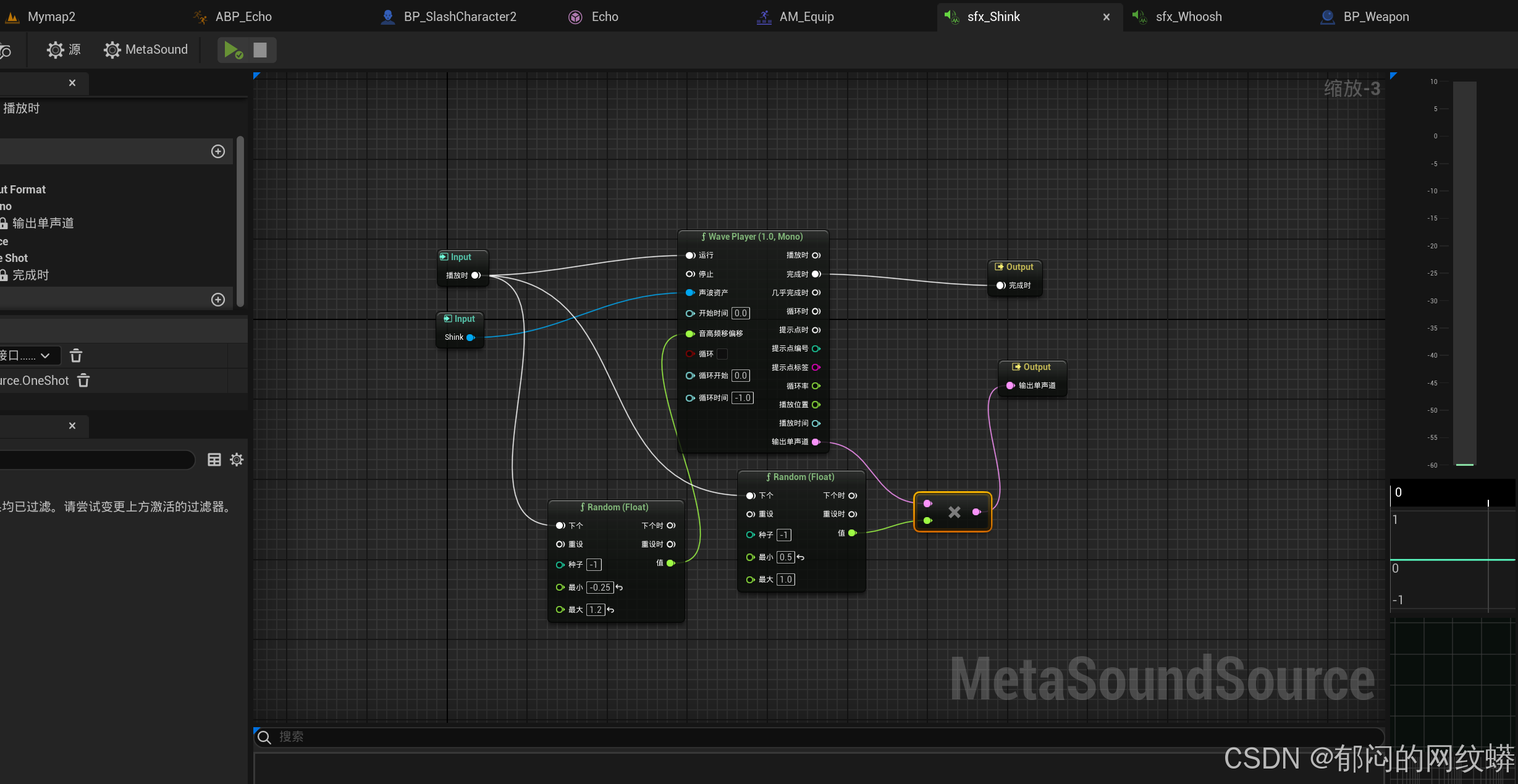Screen dimensions: 1518x784
Task: Edit the 开始时间 start time value field
Action: pos(740,313)
